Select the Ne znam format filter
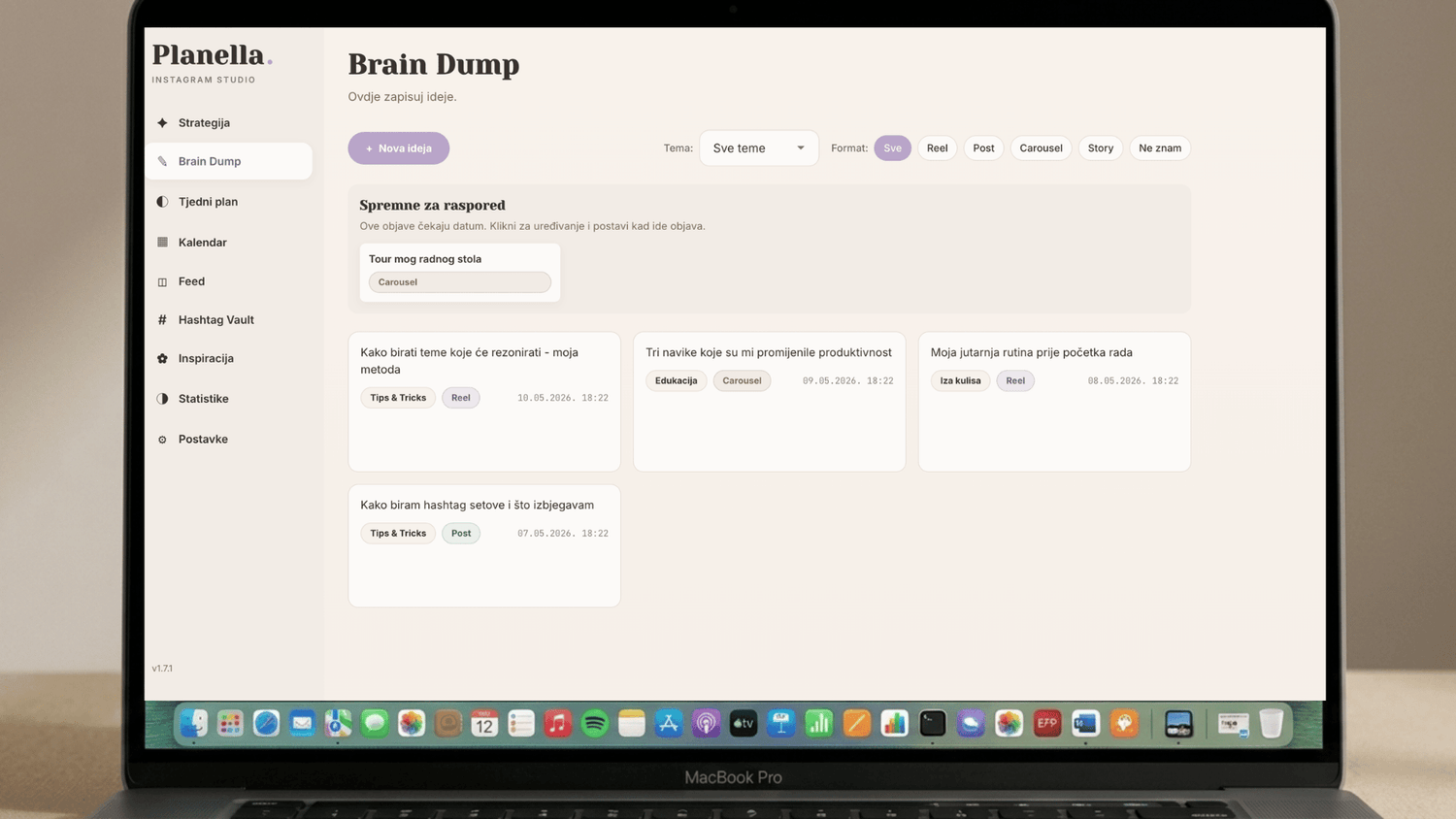Viewport: 1456px width, 819px height. coord(1160,148)
